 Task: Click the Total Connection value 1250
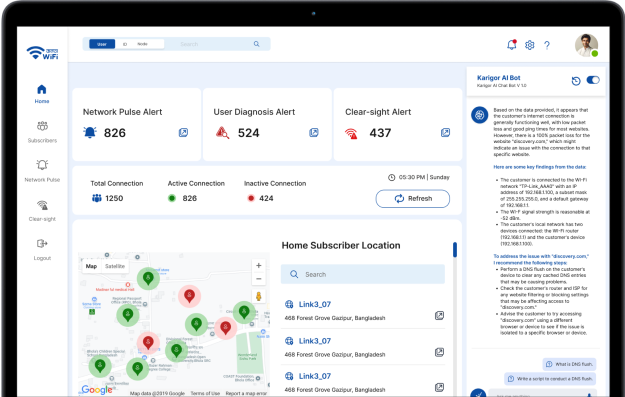[x=114, y=198]
